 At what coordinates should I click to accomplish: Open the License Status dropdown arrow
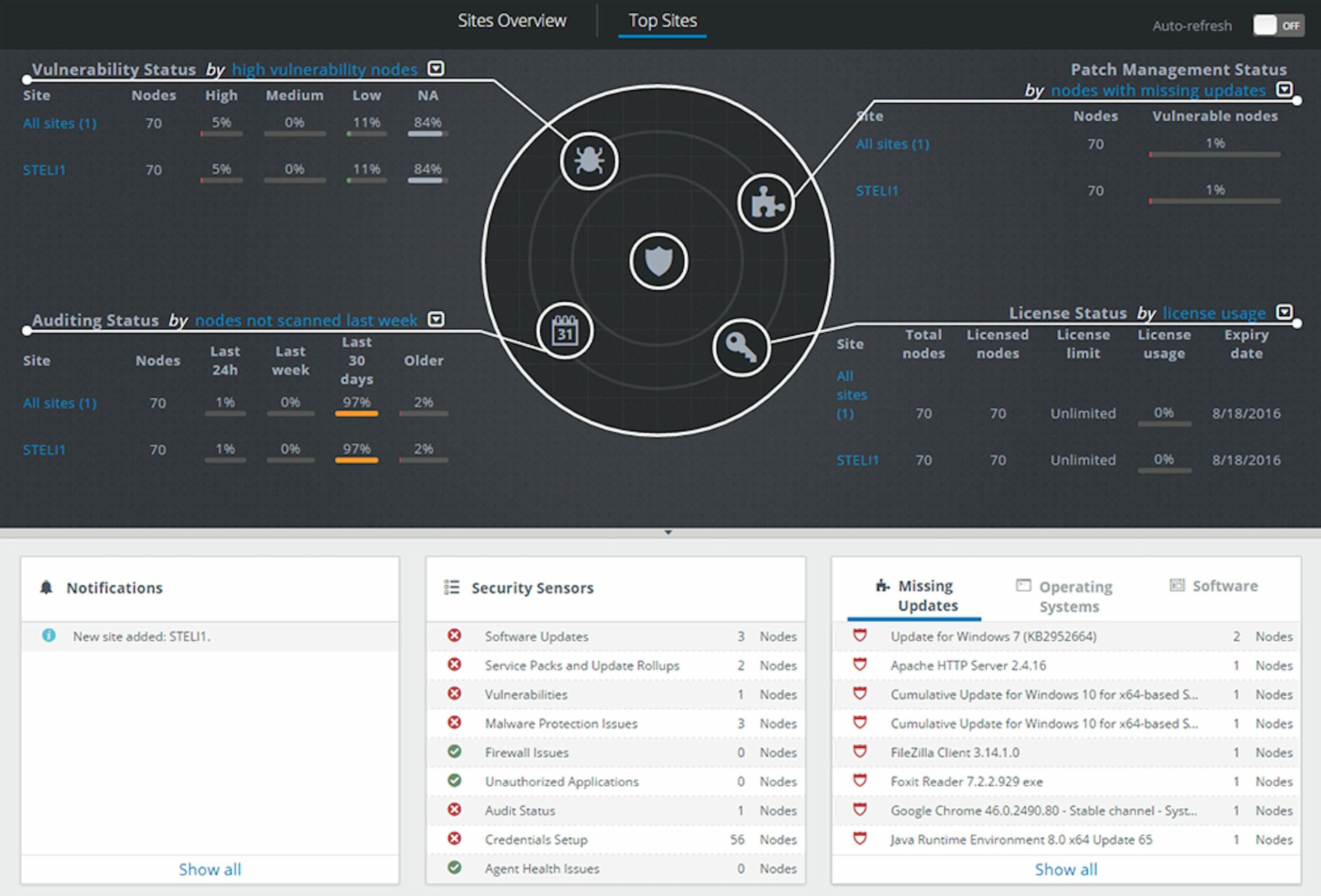[x=1284, y=312]
